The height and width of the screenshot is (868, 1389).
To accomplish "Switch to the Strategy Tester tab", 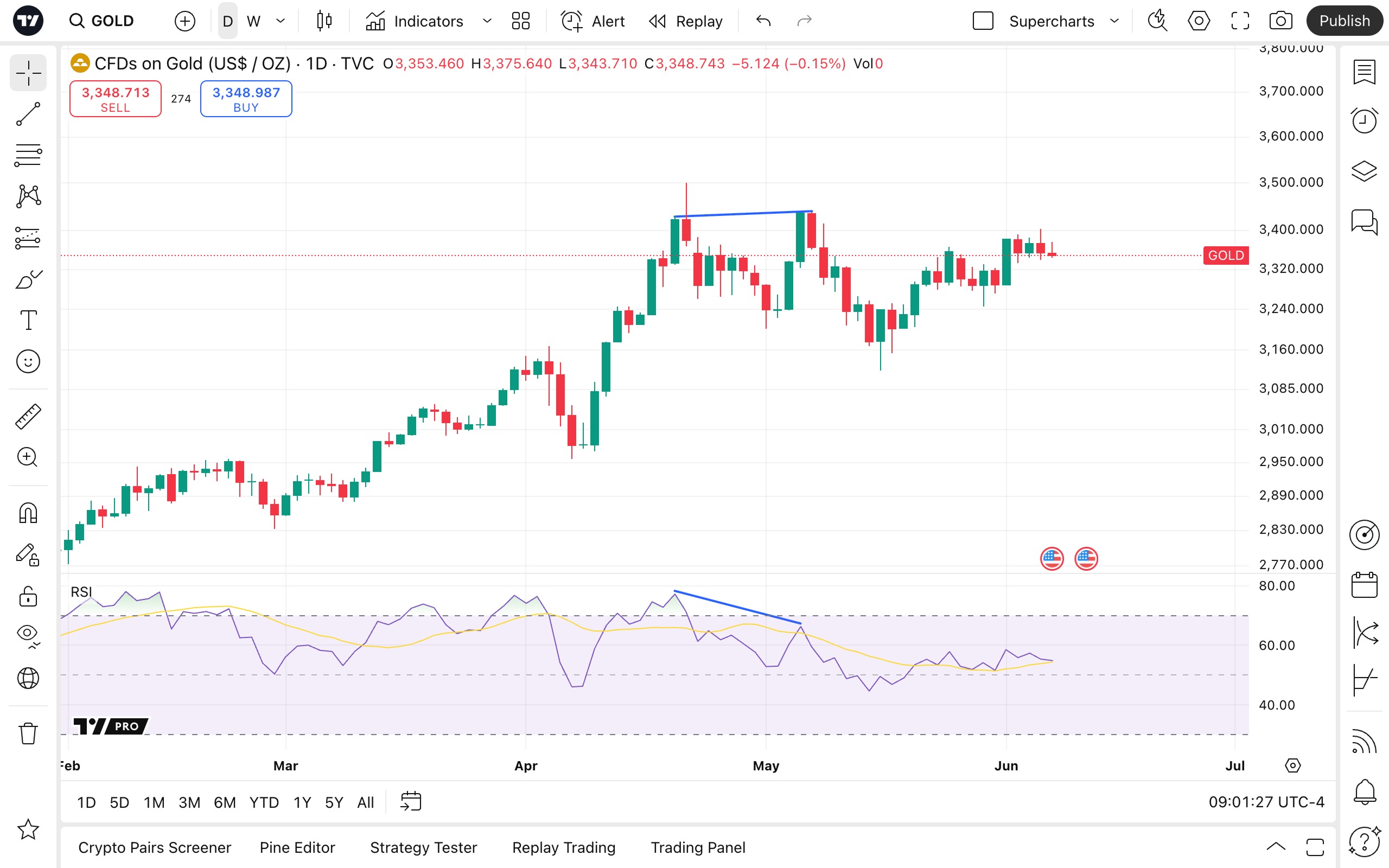I will coord(423,847).
